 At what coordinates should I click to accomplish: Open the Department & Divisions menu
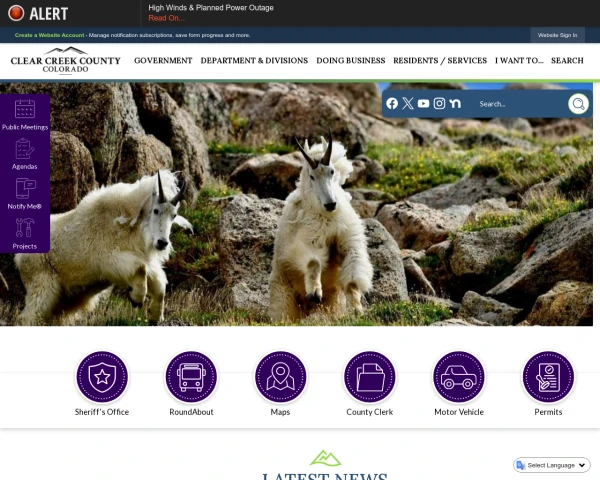254,60
